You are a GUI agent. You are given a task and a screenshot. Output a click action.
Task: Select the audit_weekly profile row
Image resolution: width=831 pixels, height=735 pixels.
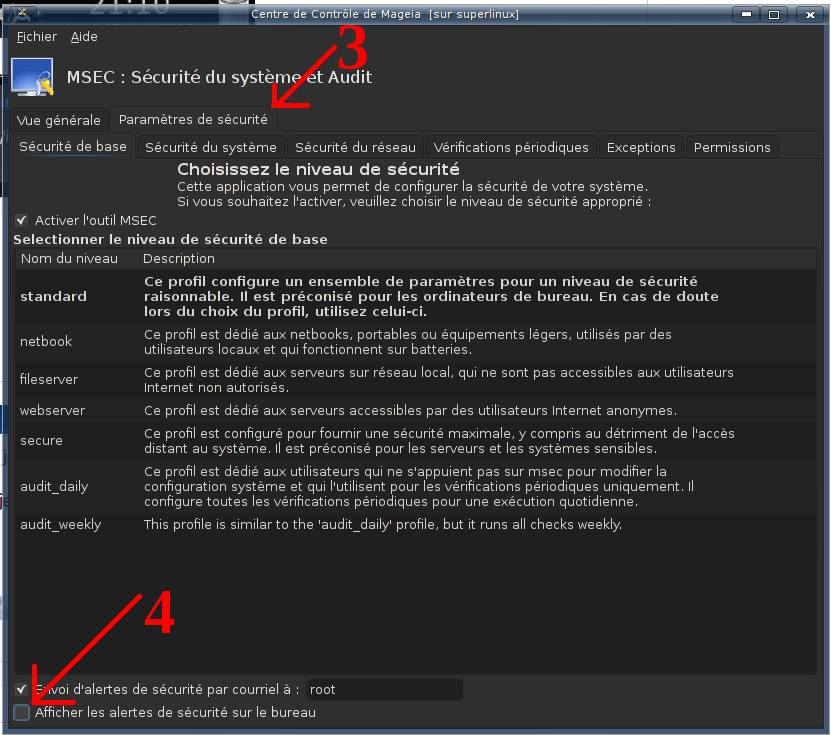[416, 525]
